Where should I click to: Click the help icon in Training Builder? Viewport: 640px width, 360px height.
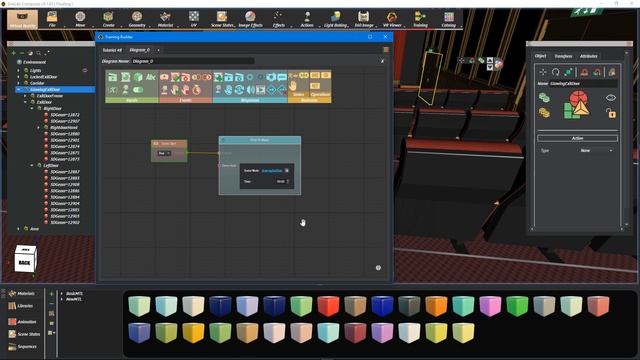point(378,268)
